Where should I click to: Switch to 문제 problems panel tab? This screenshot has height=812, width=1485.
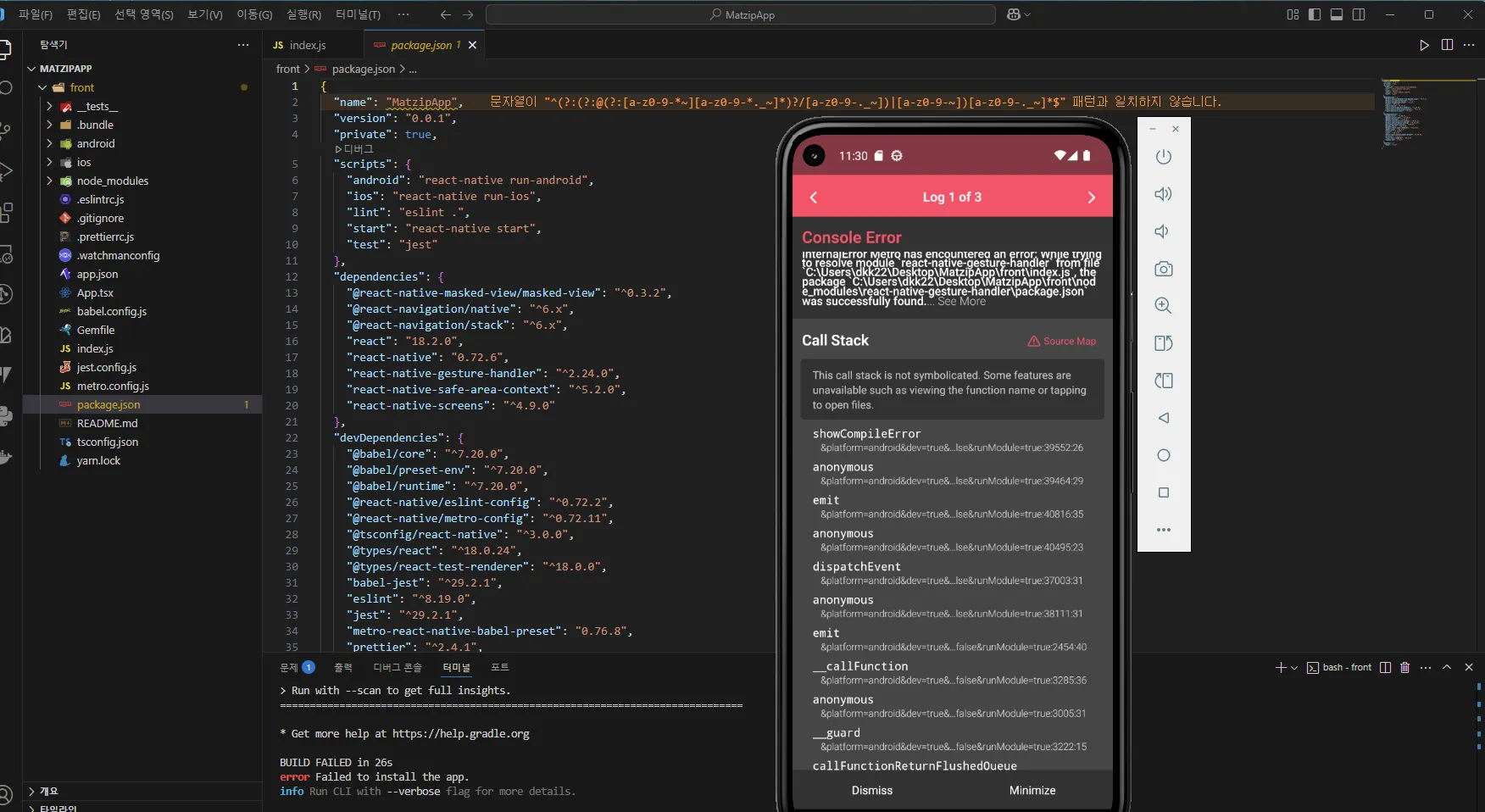tap(297, 667)
